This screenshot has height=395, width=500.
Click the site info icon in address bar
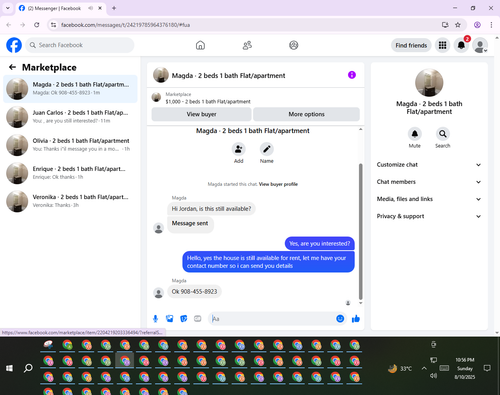pos(53,25)
